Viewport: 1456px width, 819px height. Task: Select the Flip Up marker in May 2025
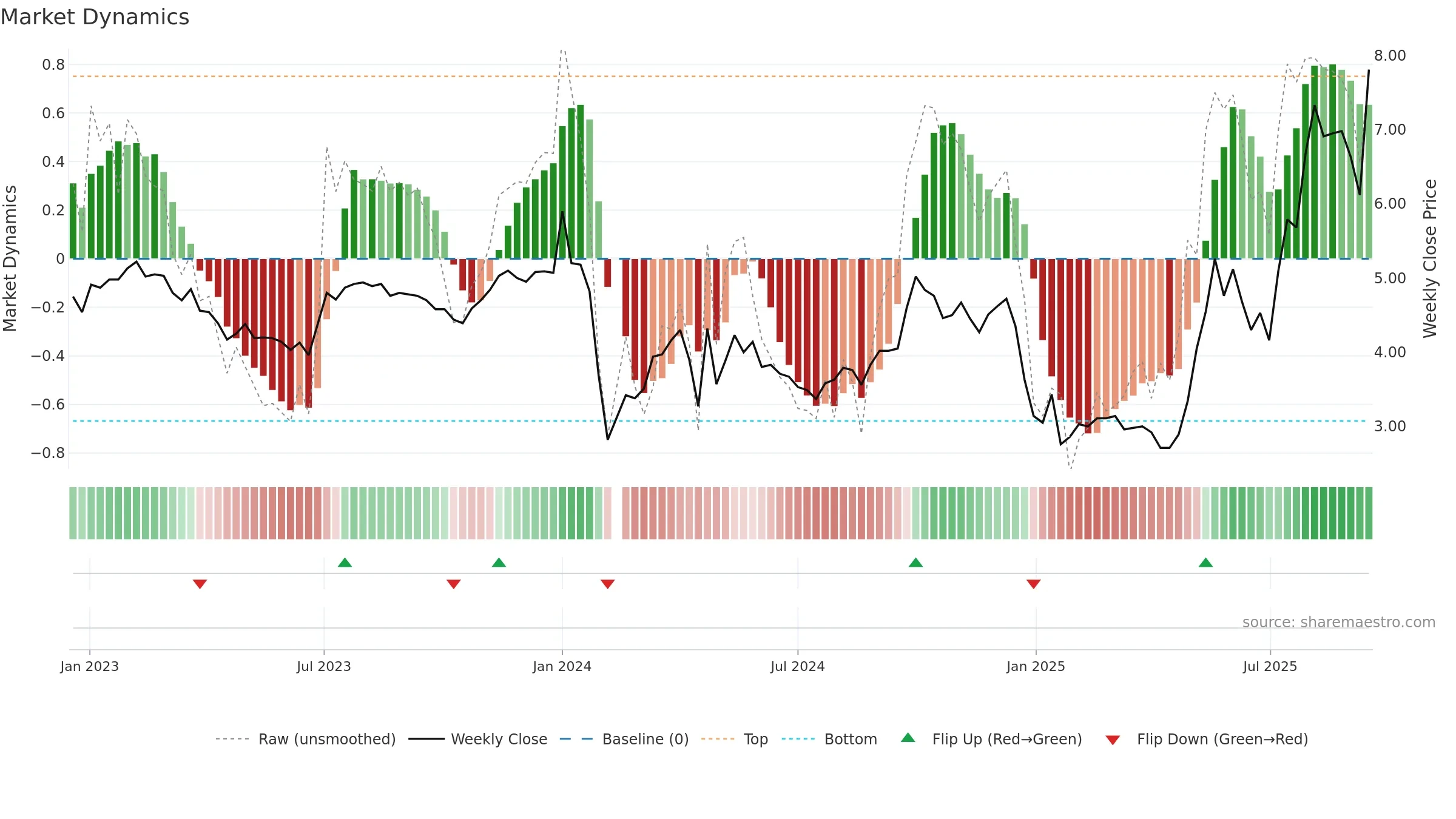[x=1205, y=562]
